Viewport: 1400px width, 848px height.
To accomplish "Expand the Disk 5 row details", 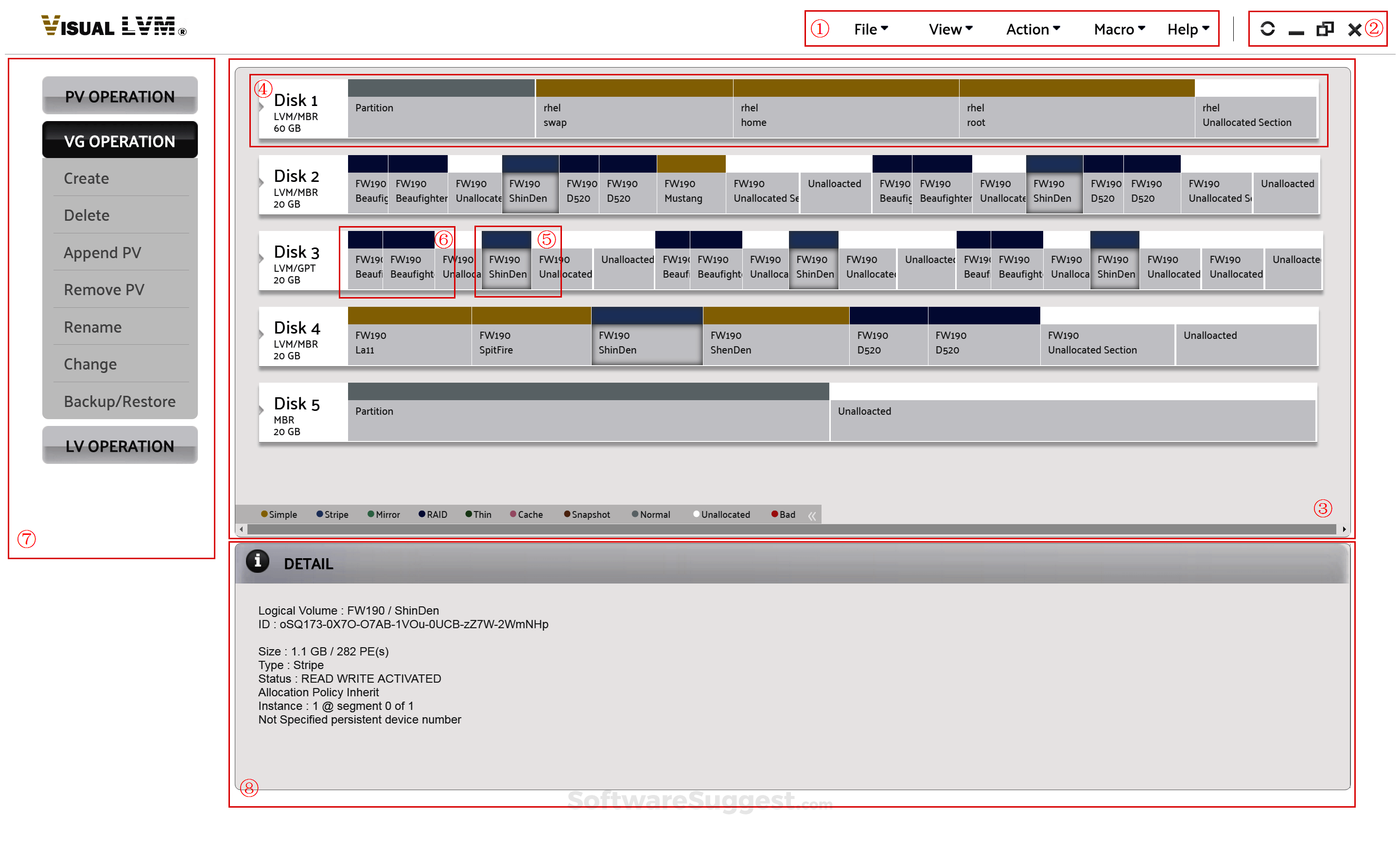I will (262, 410).
